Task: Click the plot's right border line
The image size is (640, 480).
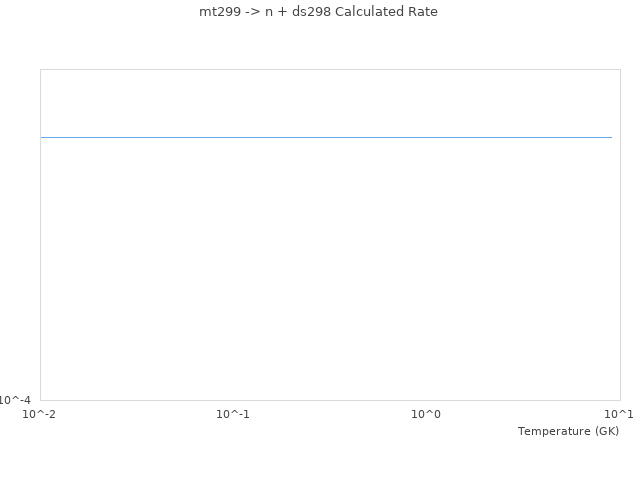Action: [x=620, y=250]
